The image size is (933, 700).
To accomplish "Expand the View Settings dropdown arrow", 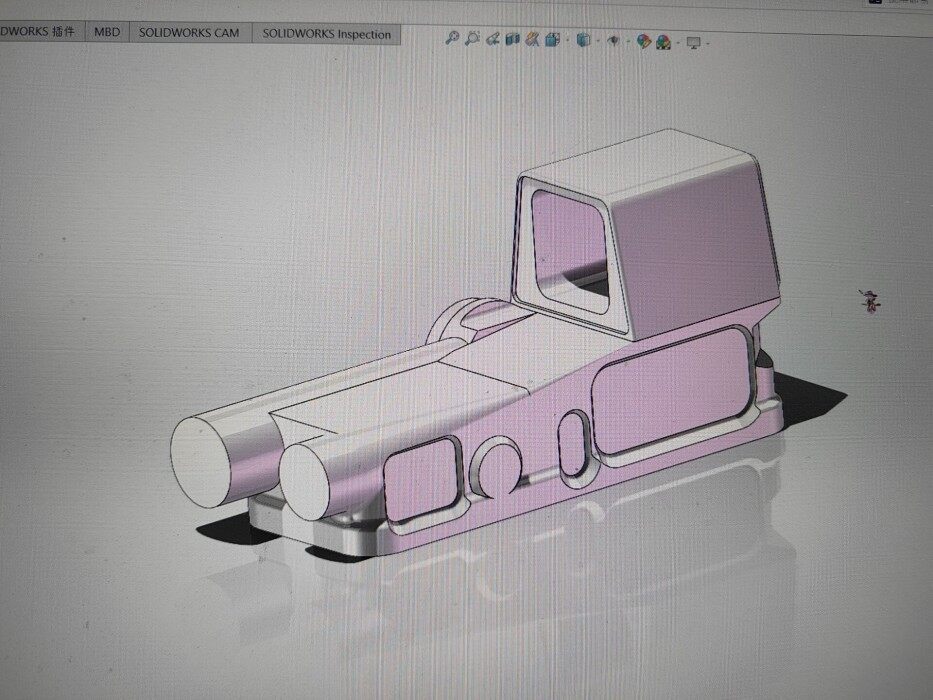I will pos(707,43).
